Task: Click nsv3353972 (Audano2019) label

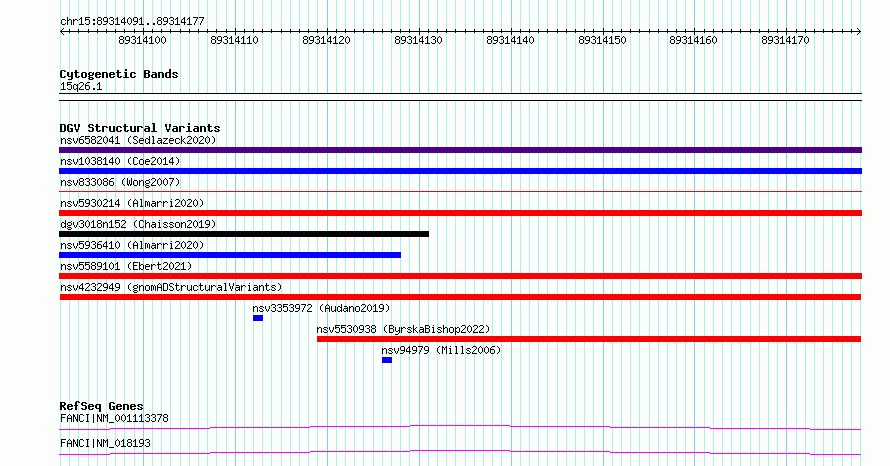Action: coord(321,308)
